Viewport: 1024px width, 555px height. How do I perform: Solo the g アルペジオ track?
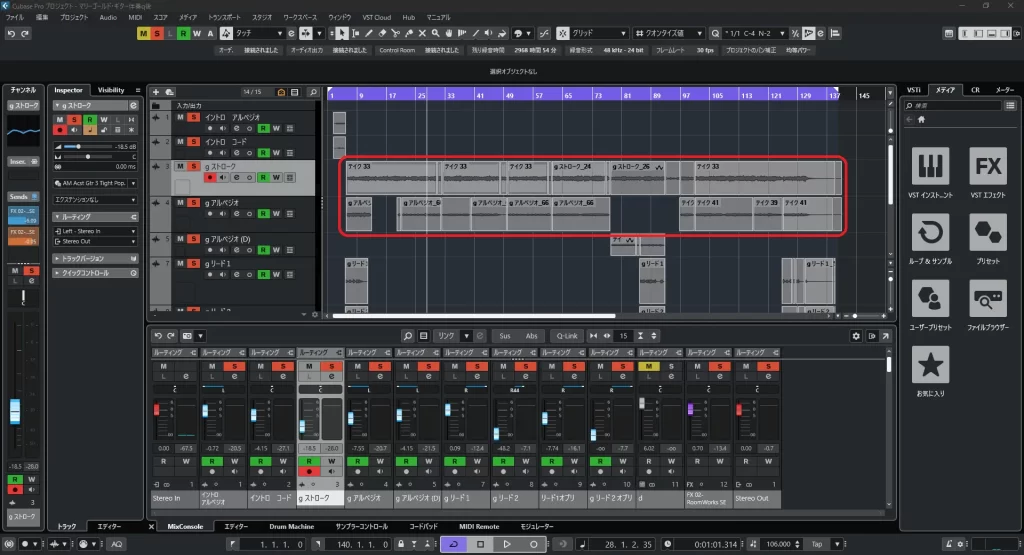193,202
